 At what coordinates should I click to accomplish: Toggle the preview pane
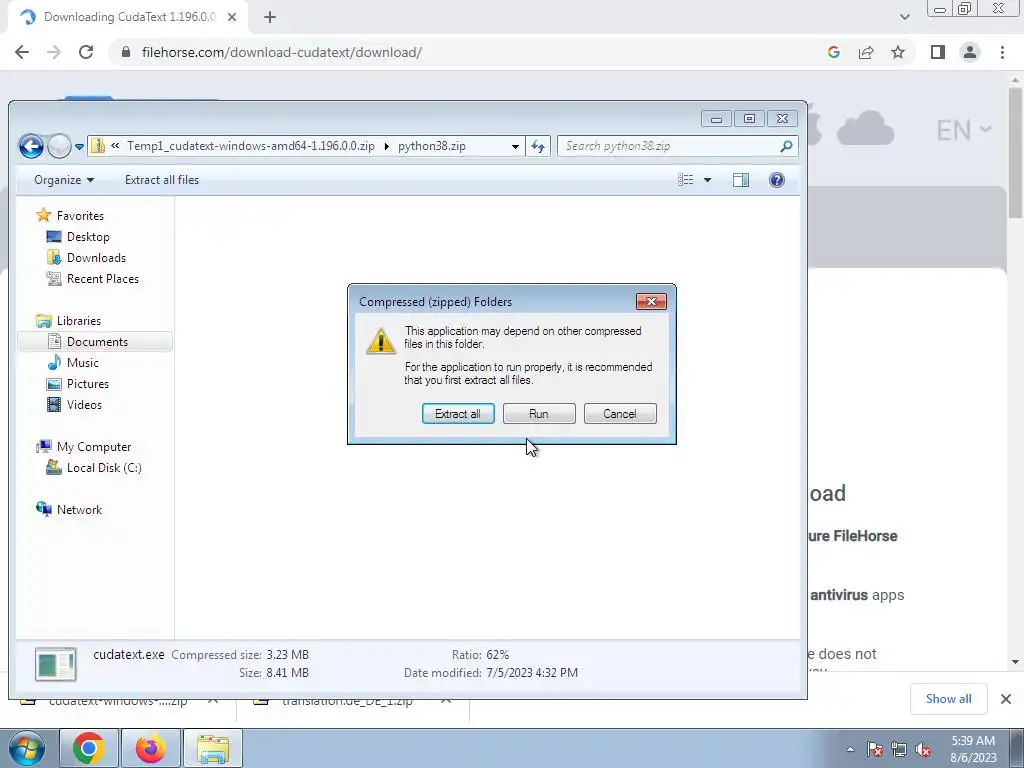741,180
